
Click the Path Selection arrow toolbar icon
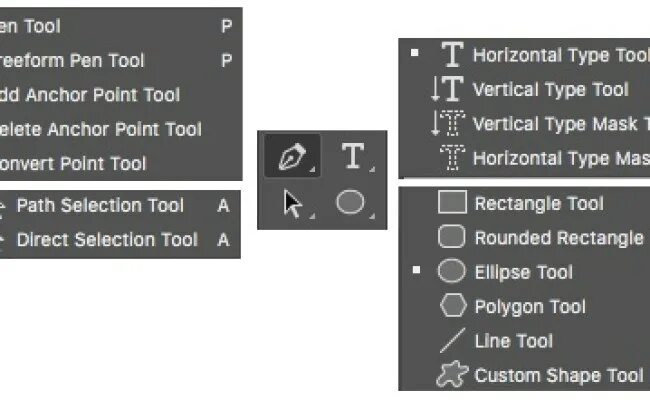292,204
